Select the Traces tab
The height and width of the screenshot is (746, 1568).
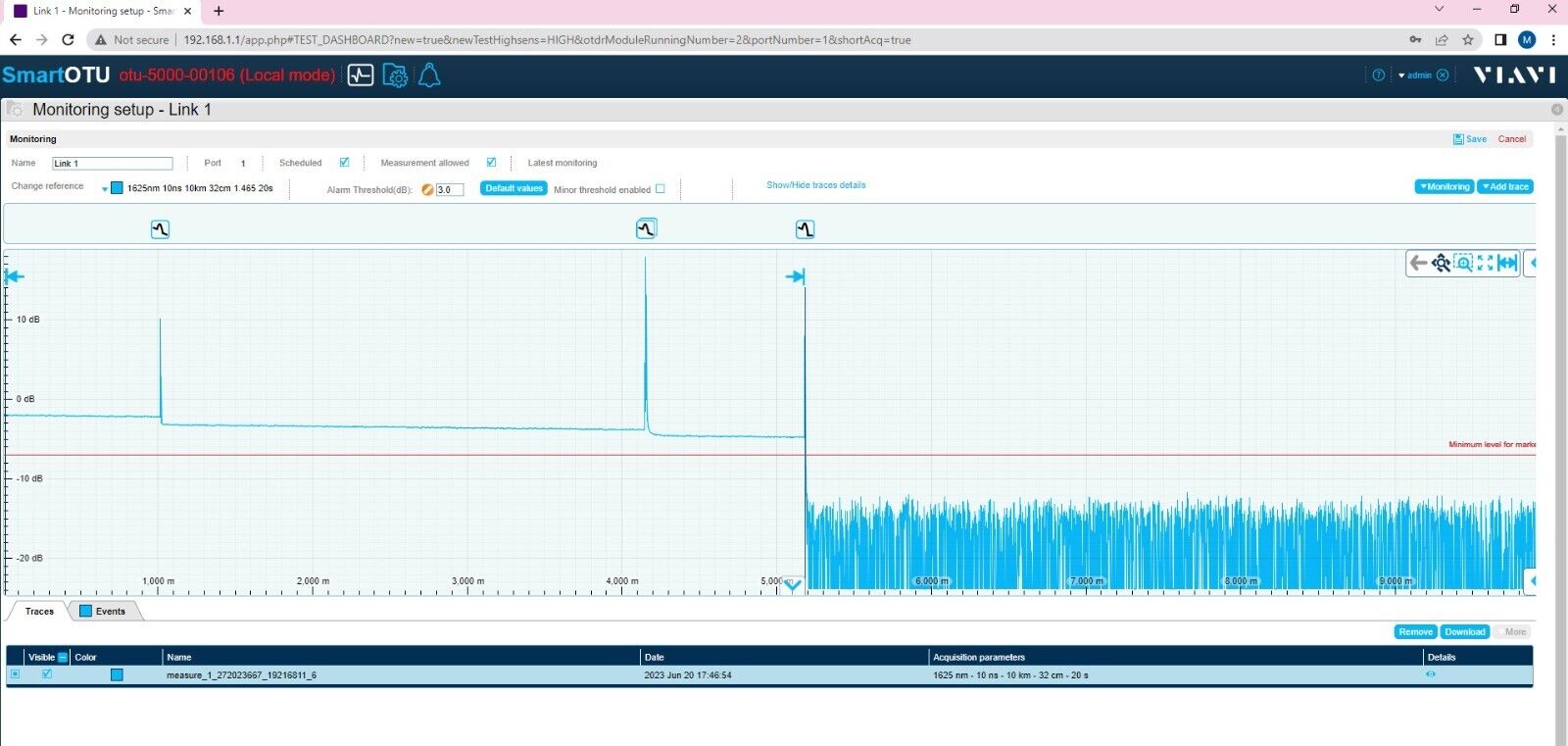[39, 611]
